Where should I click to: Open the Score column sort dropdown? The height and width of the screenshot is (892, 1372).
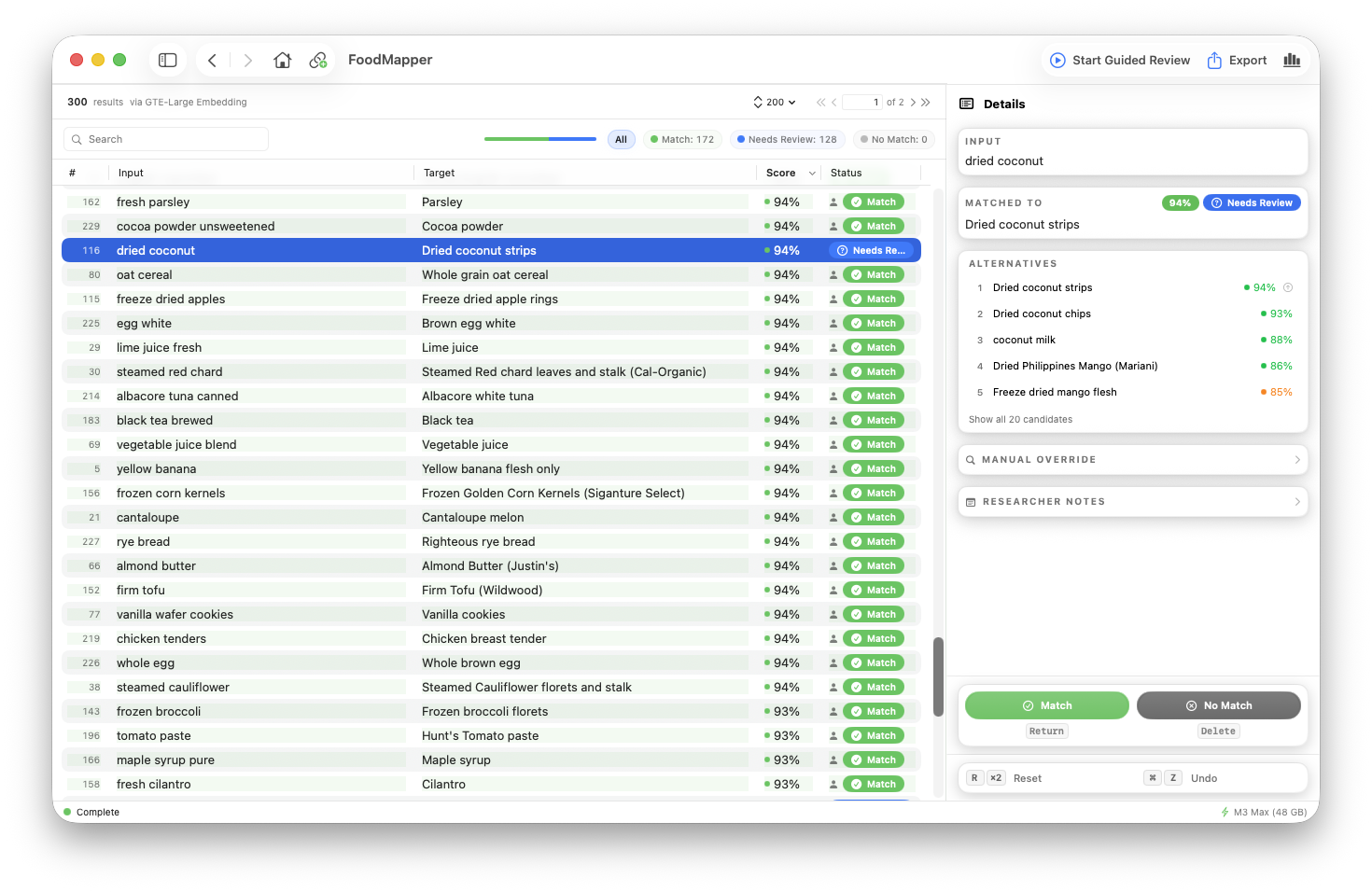point(811,173)
